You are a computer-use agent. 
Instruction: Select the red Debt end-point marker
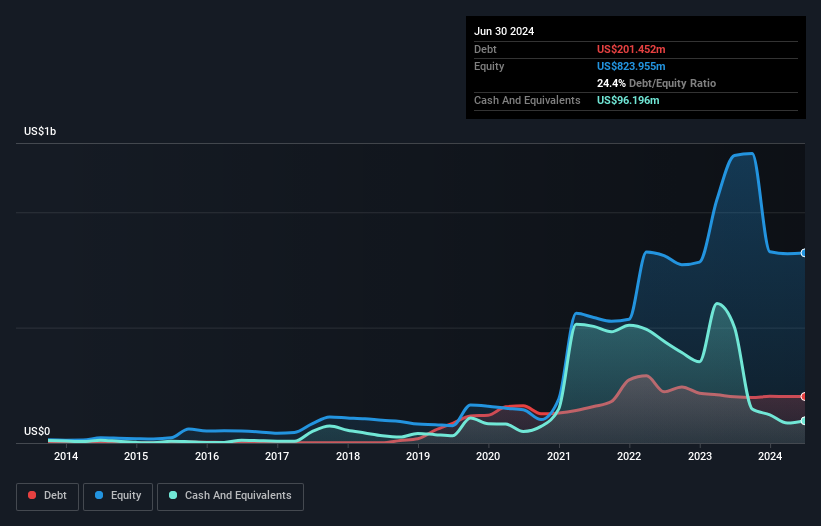click(x=804, y=397)
